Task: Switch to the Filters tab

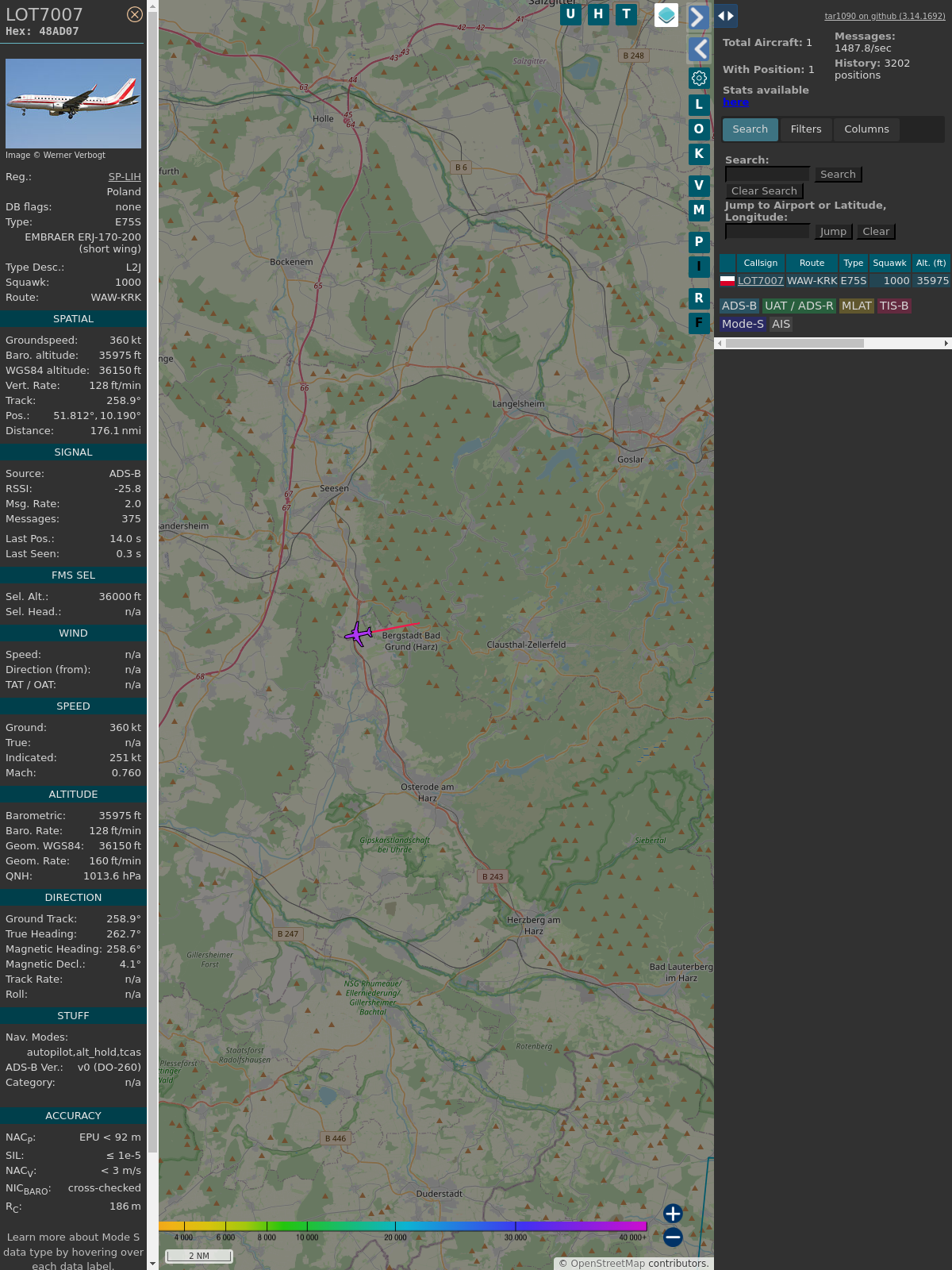Action: [806, 129]
